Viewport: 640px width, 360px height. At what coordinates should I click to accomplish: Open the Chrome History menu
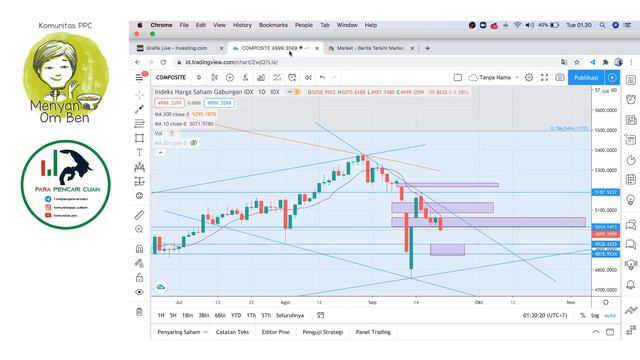242,25
